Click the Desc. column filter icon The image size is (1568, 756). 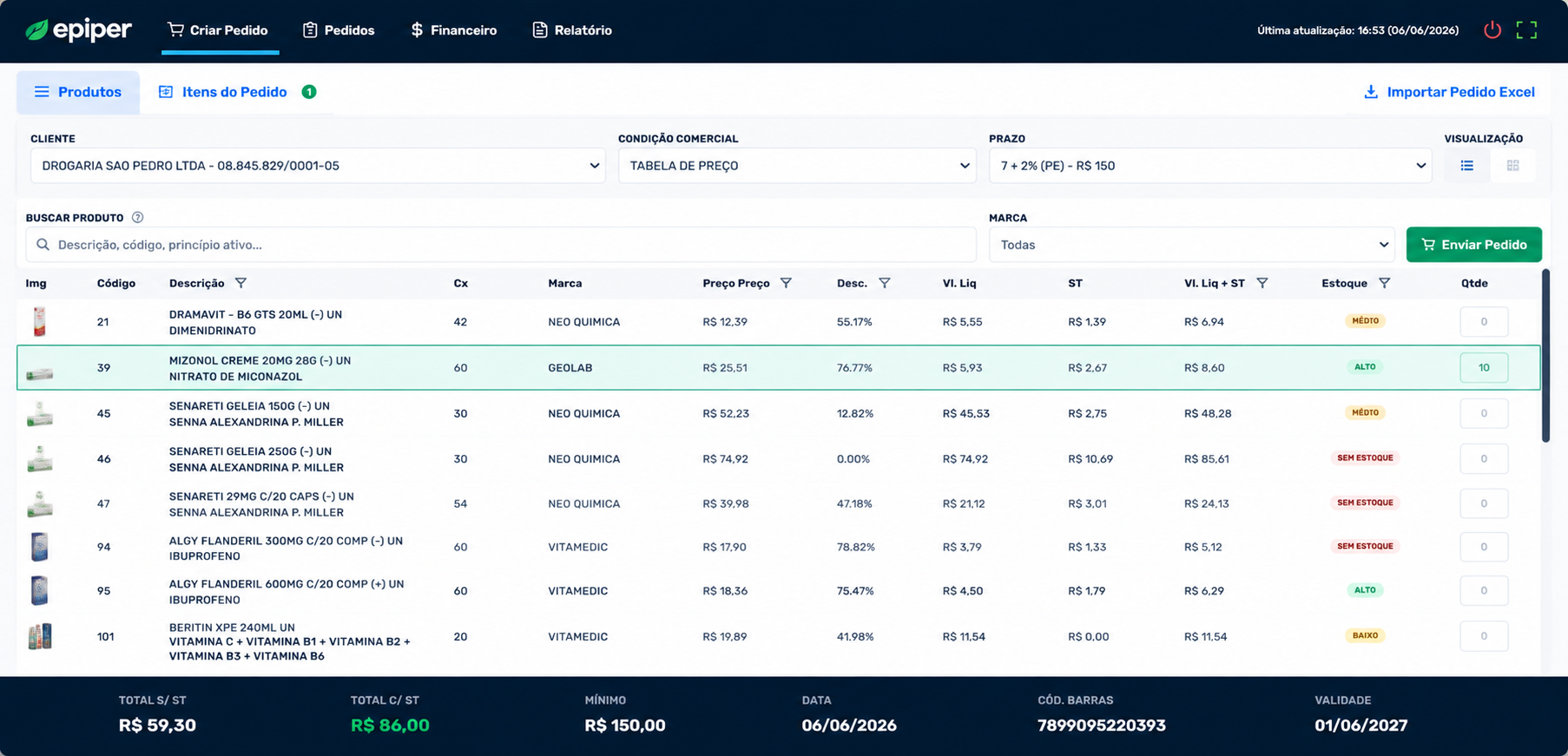tap(884, 283)
